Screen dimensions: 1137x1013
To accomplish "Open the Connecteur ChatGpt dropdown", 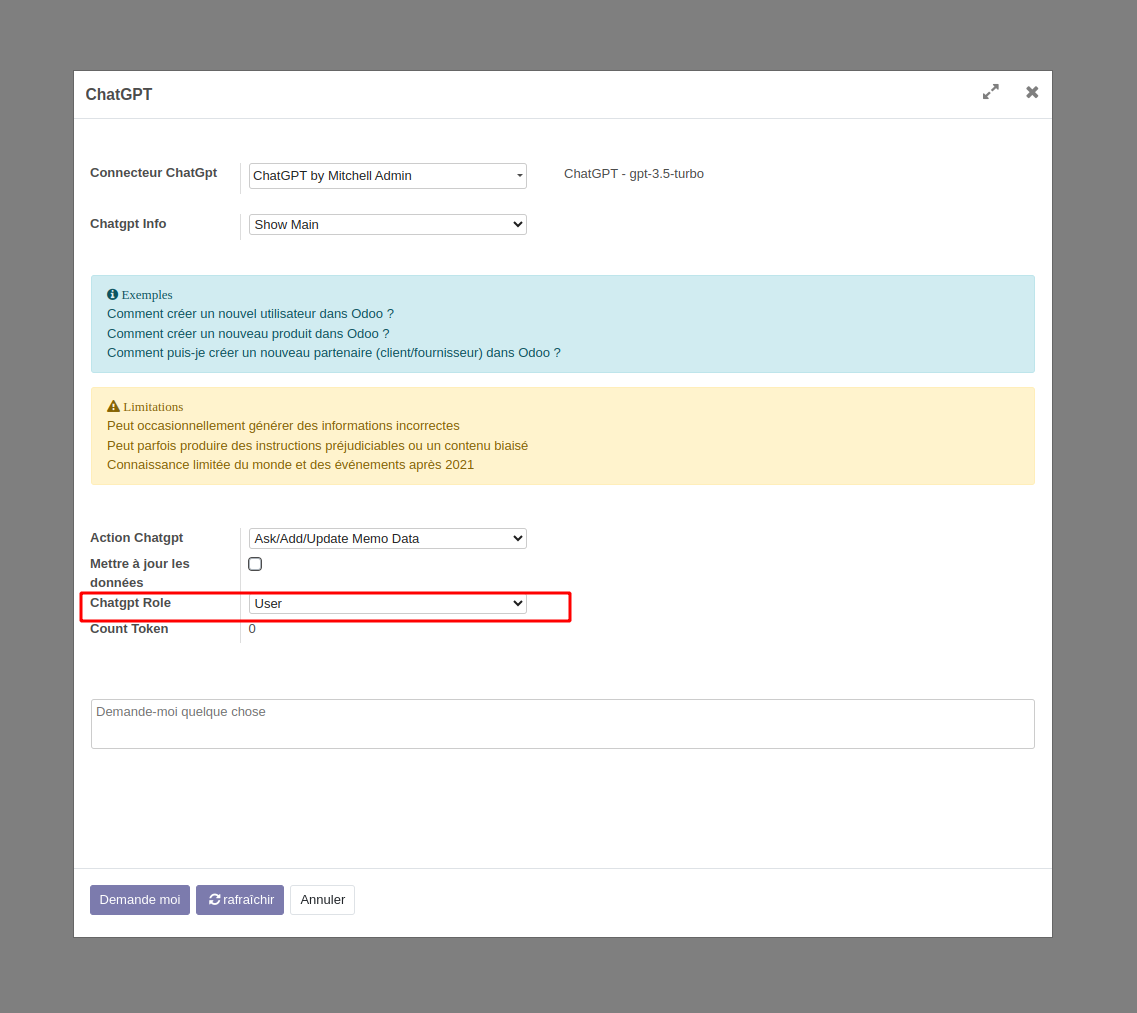I will pyautogui.click(x=388, y=176).
